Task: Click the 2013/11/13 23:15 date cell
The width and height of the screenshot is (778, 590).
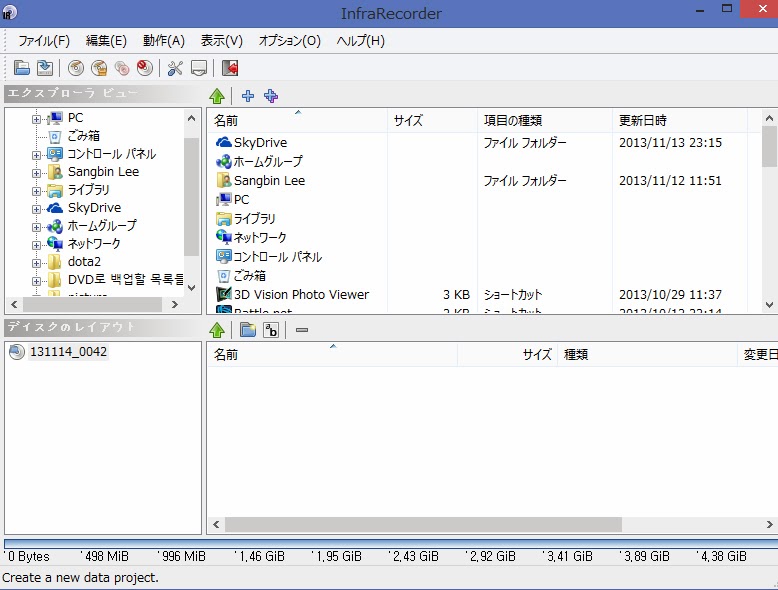Action: click(x=670, y=143)
